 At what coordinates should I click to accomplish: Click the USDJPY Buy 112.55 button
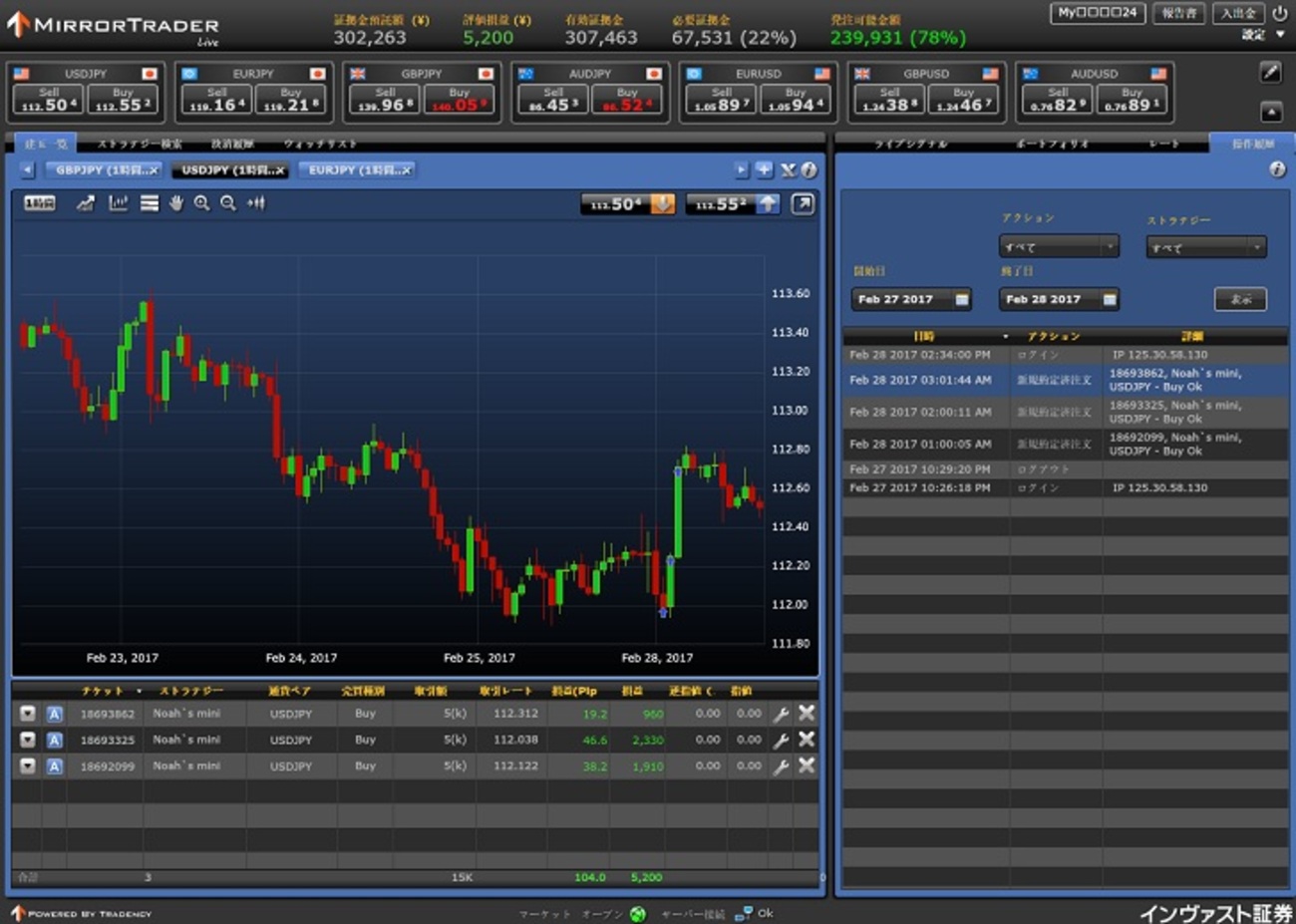(x=123, y=100)
